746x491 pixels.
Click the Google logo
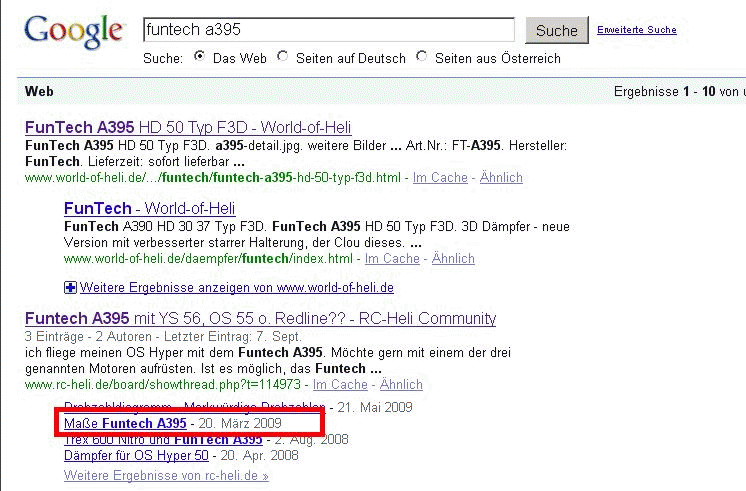[73, 32]
